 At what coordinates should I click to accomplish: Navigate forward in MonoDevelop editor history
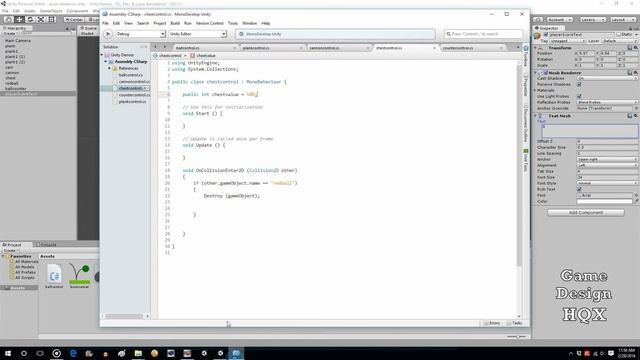click(x=164, y=47)
